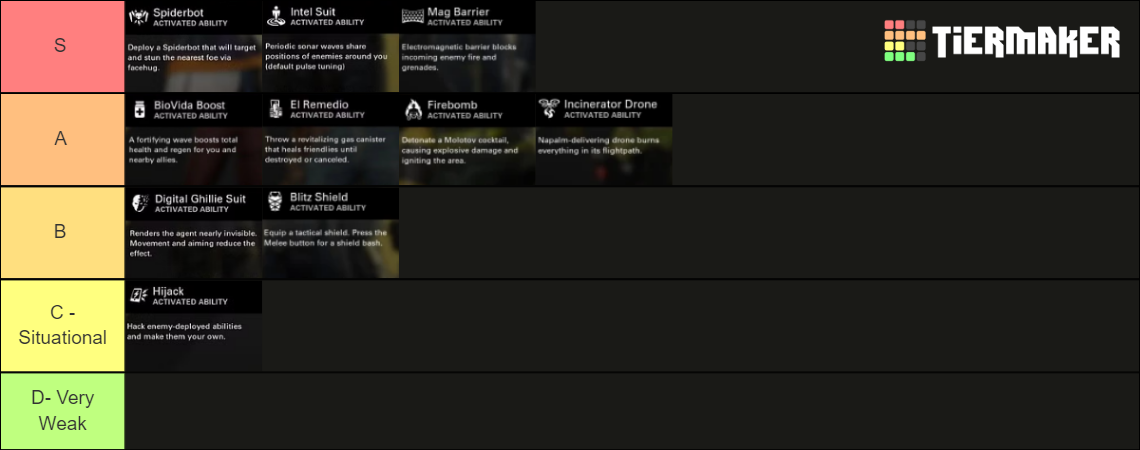Image resolution: width=1140 pixels, height=450 pixels.
Task: Click the Intel Suit ability icon
Action: tap(276, 16)
